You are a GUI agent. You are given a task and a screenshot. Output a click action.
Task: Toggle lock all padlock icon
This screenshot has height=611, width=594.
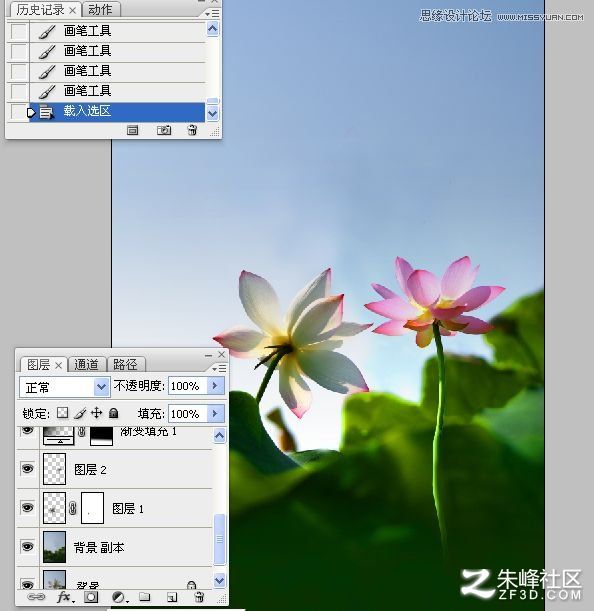click(113, 413)
